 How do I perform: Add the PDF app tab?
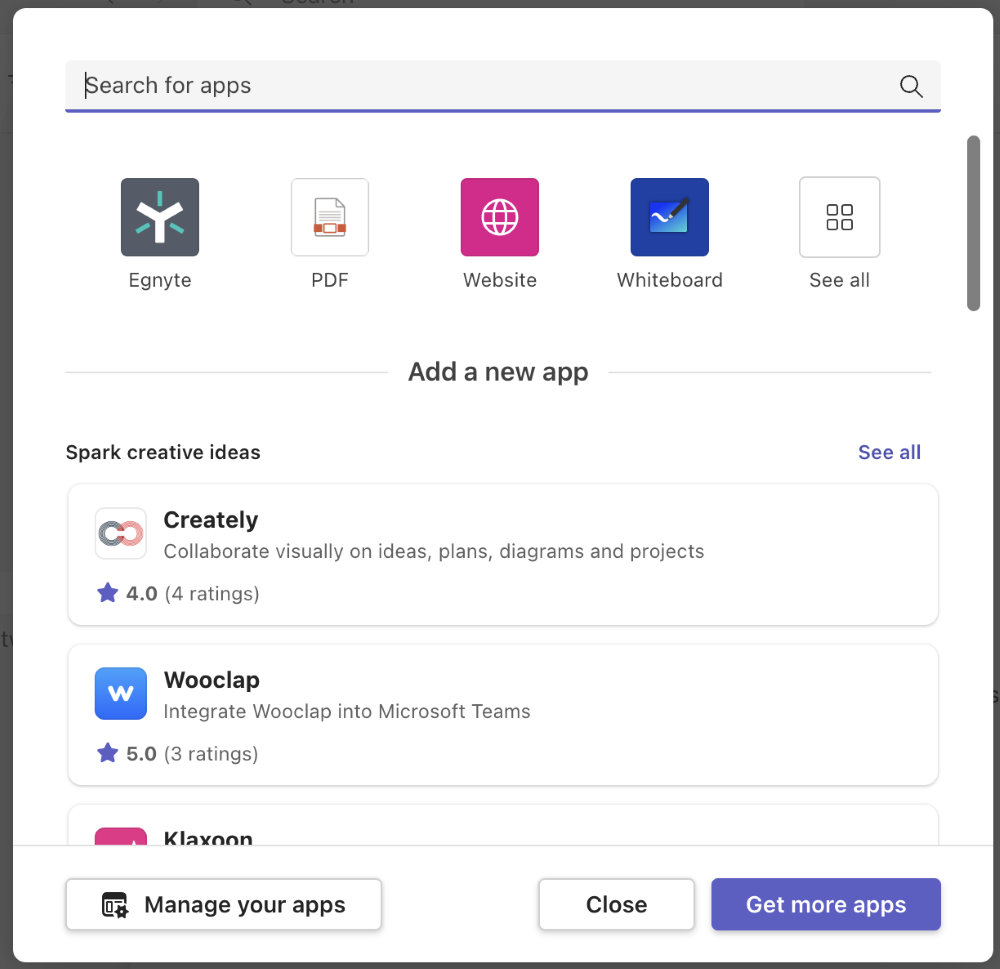click(330, 217)
